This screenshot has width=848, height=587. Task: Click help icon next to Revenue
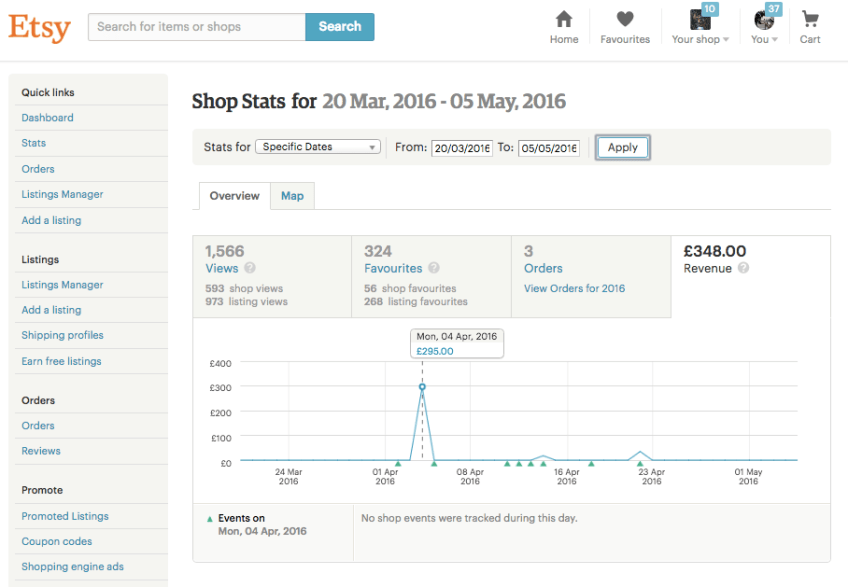[744, 268]
